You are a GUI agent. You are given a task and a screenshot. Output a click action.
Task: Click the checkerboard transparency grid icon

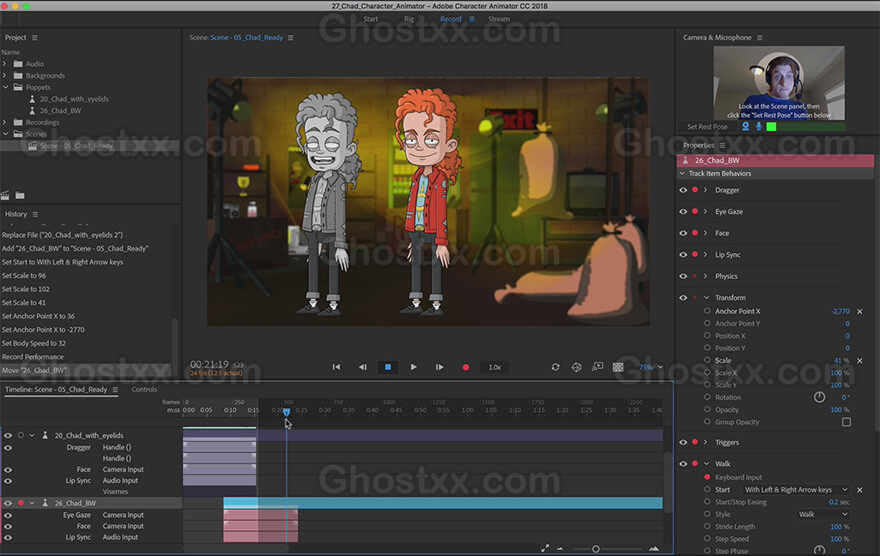point(618,367)
